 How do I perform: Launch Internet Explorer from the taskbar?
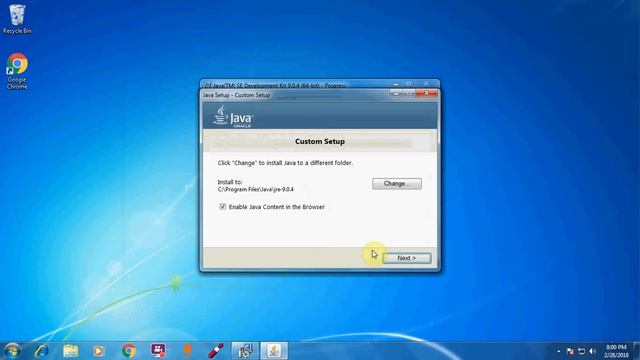(42, 351)
